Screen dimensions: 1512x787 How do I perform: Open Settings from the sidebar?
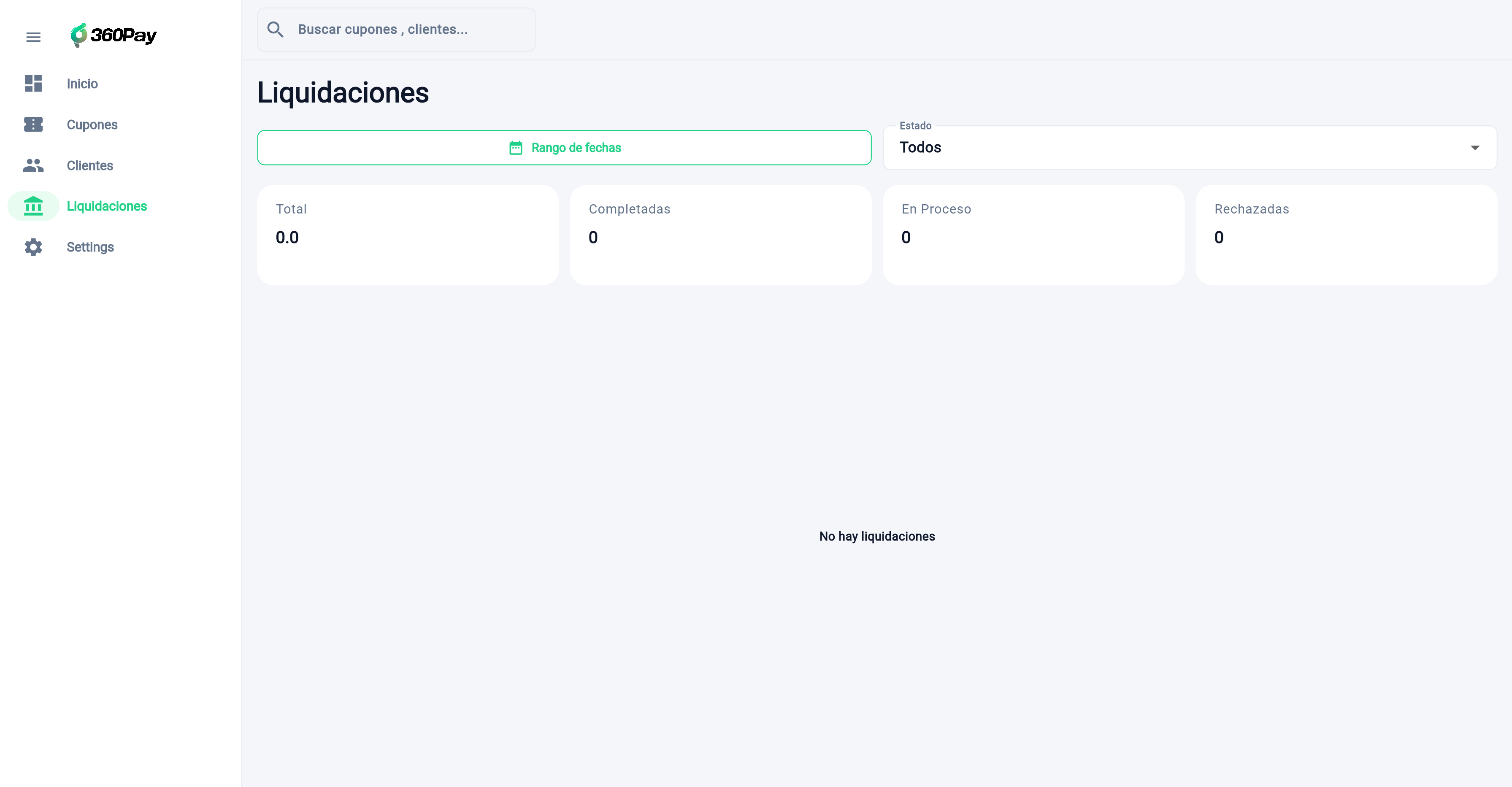click(x=90, y=248)
